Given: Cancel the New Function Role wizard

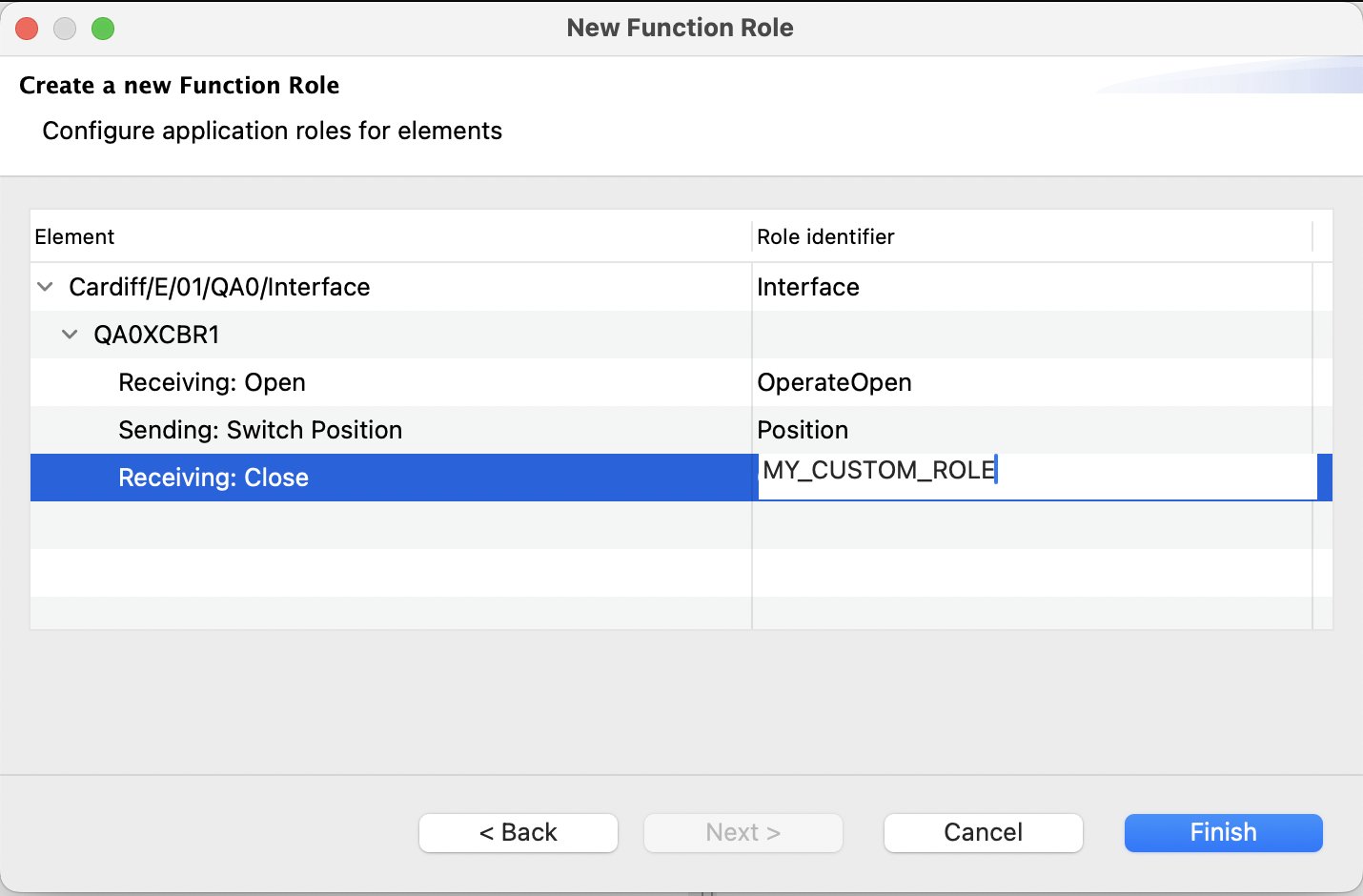Looking at the screenshot, I should tap(983, 832).
